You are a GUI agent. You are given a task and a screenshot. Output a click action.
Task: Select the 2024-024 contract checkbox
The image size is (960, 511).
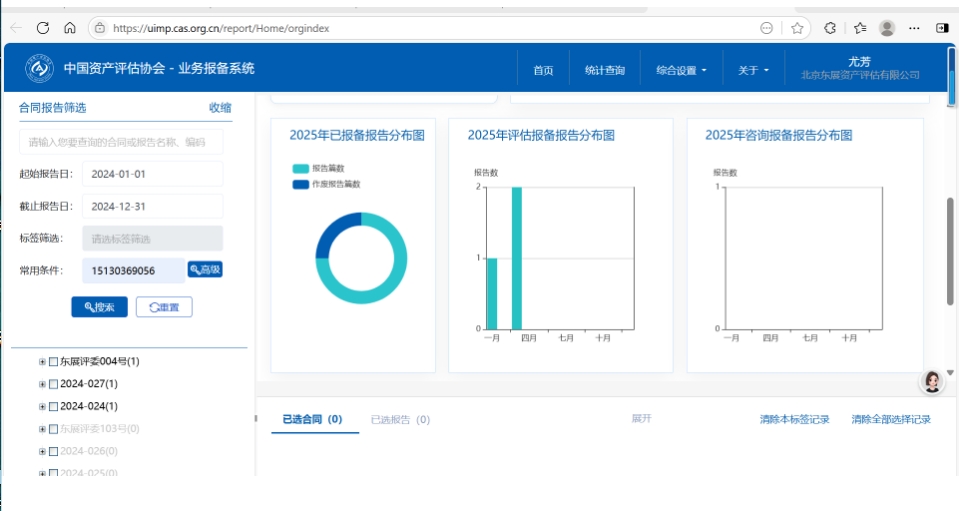54,406
